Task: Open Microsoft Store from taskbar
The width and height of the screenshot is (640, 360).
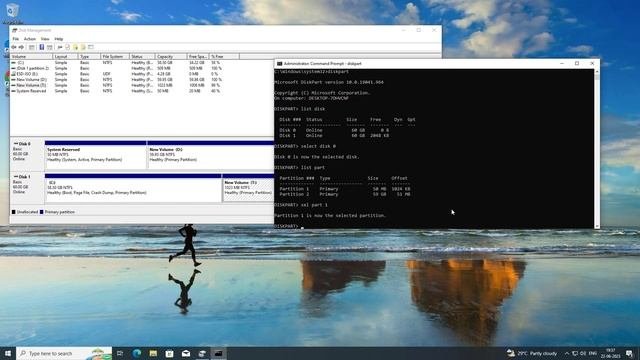Action: tap(169, 353)
